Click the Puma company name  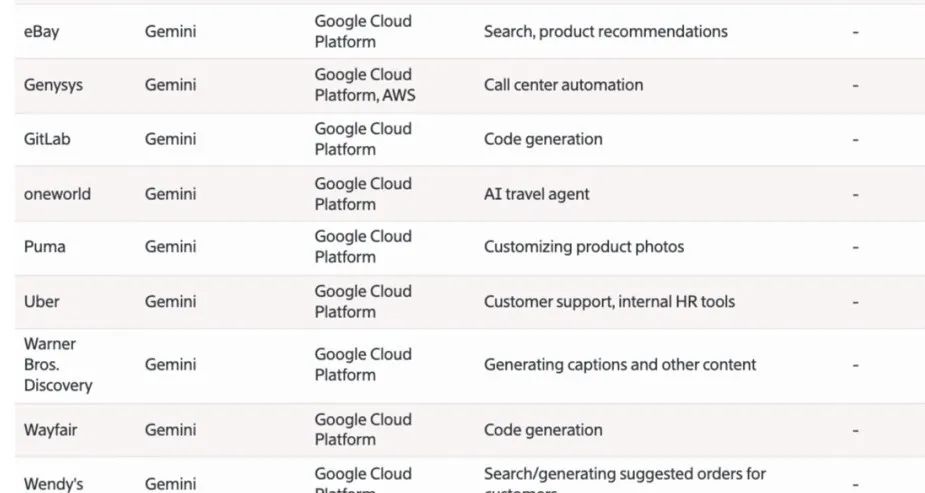pyautogui.click(x=45, y=246)
